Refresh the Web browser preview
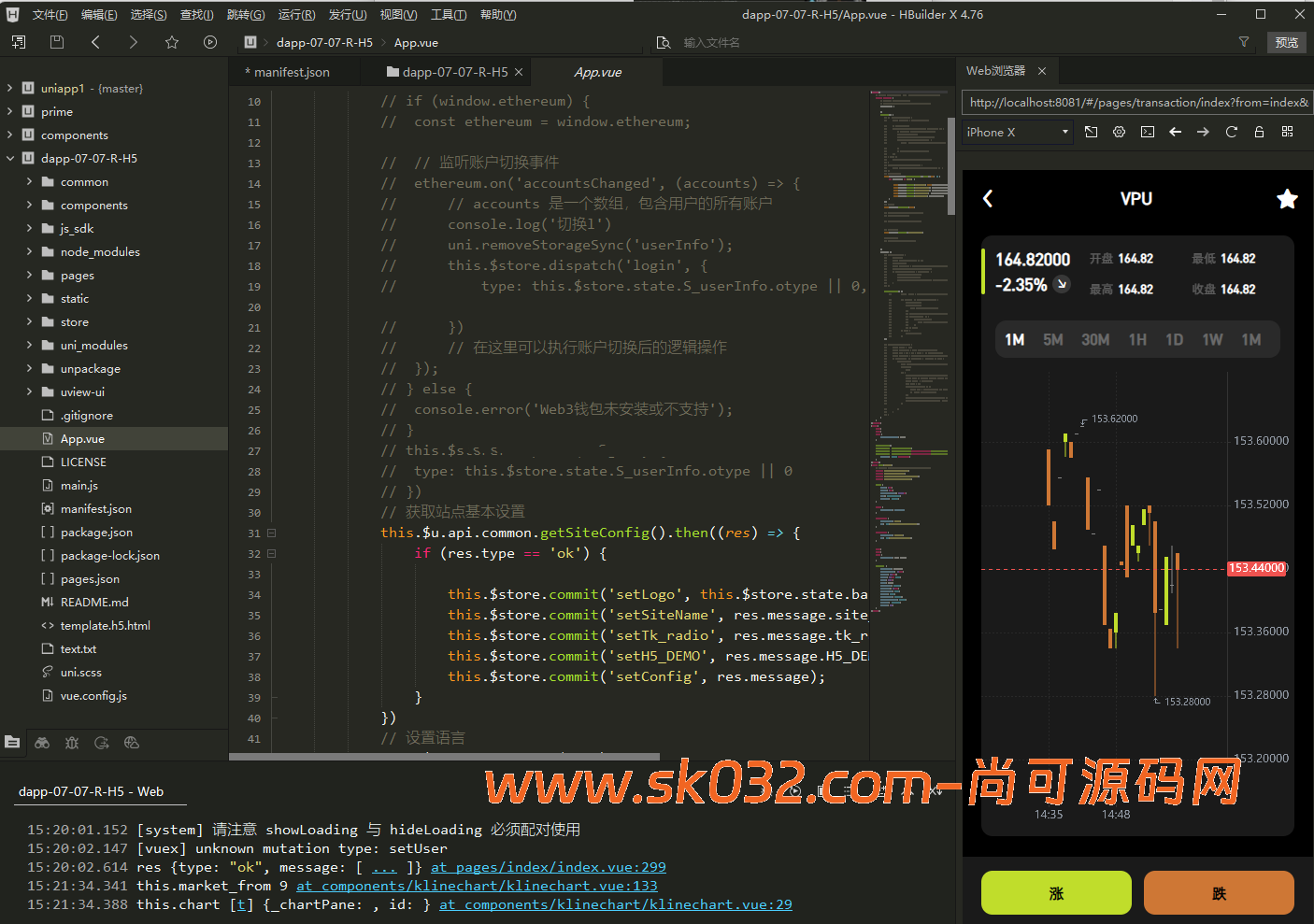This screenshot has width=1314, height=924. (x=1231, y=132)
